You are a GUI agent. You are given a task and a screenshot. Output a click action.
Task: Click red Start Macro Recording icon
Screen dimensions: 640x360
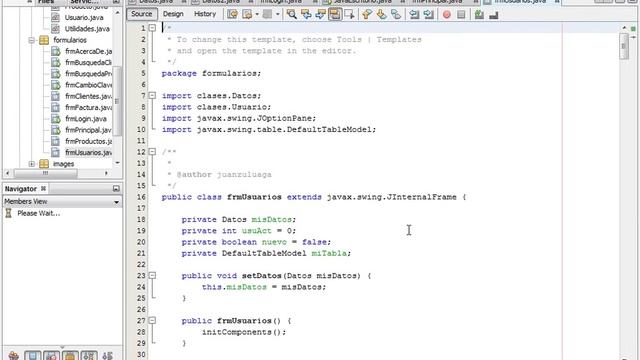[447, 15]
